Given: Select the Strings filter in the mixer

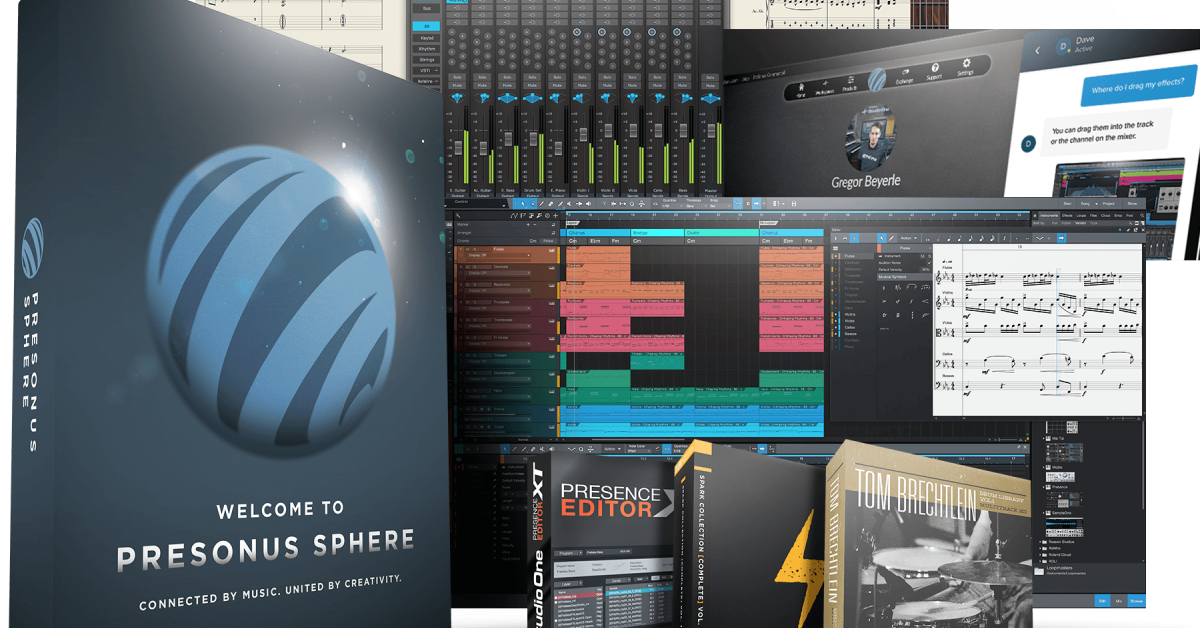Looking at the screenshot, I should [426, 60].
